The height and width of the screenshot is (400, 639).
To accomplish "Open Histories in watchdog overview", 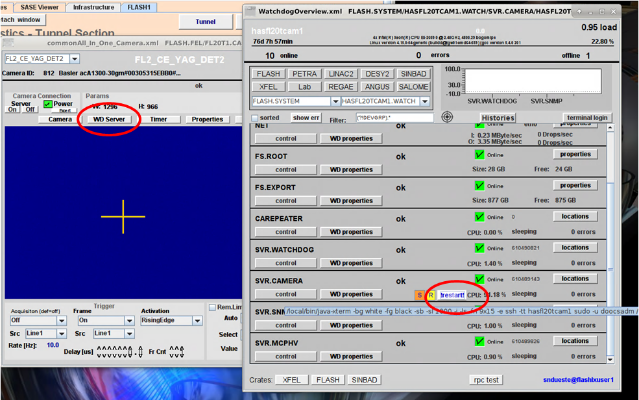I will pyautogui.click(x=497, y=117).
